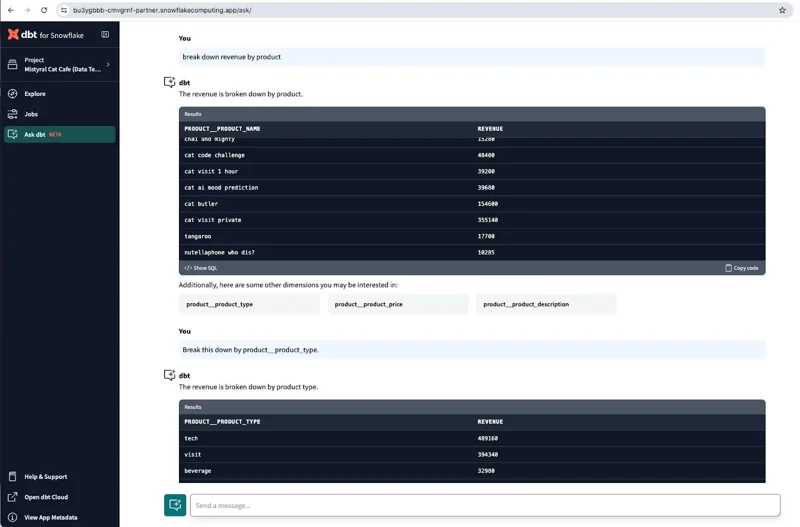Select the cat code challenge row

point(472,155)
